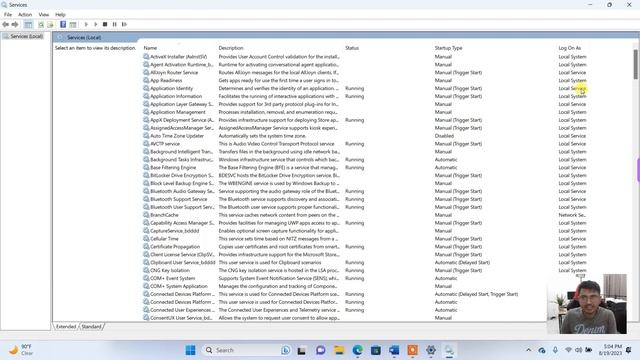
Task: Click the Stop Service square toolbar icon
Action: click(x=105, y=24)
